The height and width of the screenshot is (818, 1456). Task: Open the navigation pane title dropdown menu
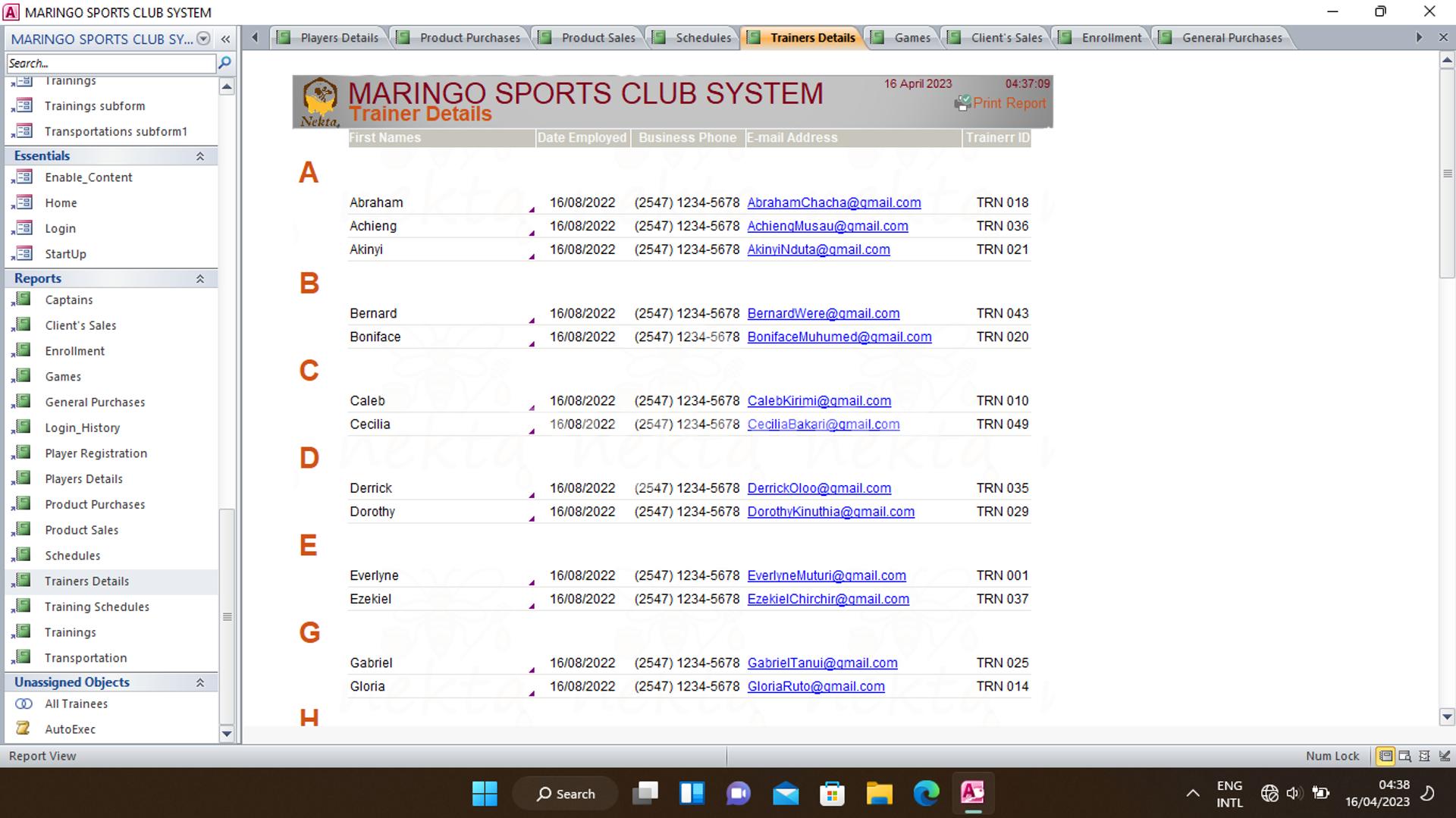(203, 39)
